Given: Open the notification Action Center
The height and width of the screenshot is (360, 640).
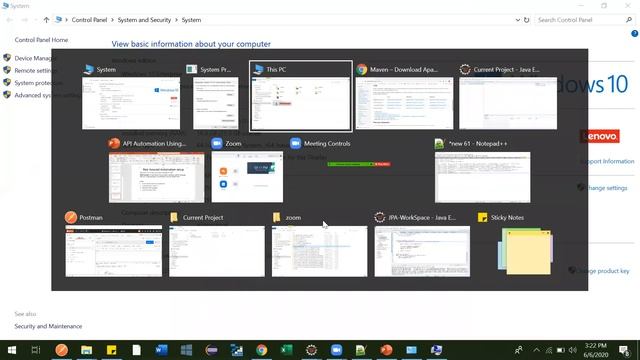Looking at the screenshot, I should point(624,350).
